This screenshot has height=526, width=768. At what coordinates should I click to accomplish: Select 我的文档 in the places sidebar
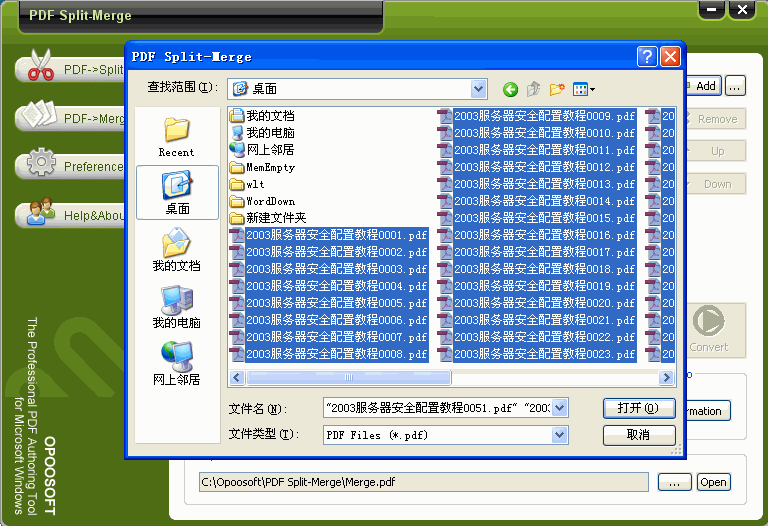pos(176,250)
